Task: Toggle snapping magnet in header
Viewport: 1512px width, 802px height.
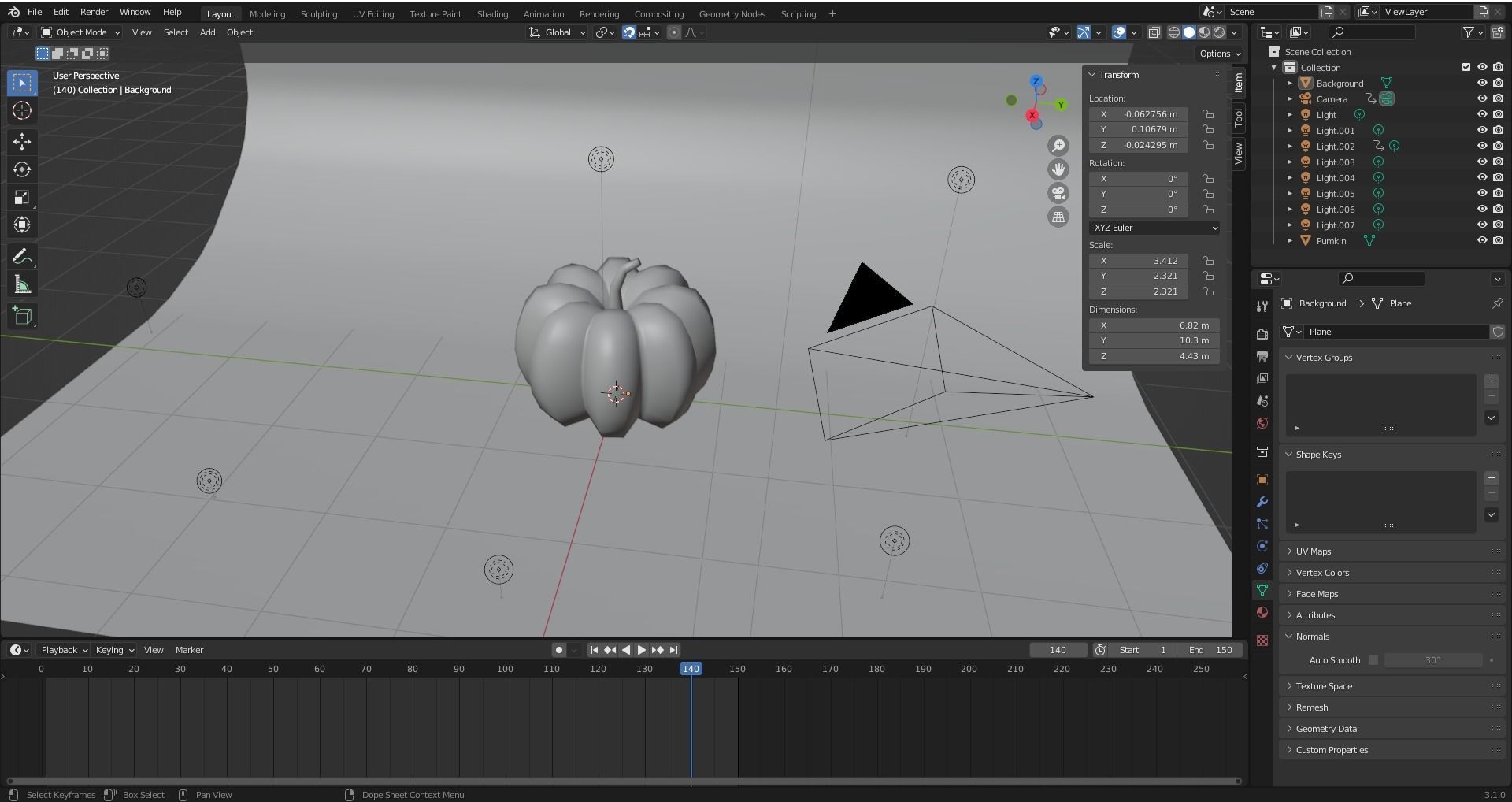Action: coord(629,32)
